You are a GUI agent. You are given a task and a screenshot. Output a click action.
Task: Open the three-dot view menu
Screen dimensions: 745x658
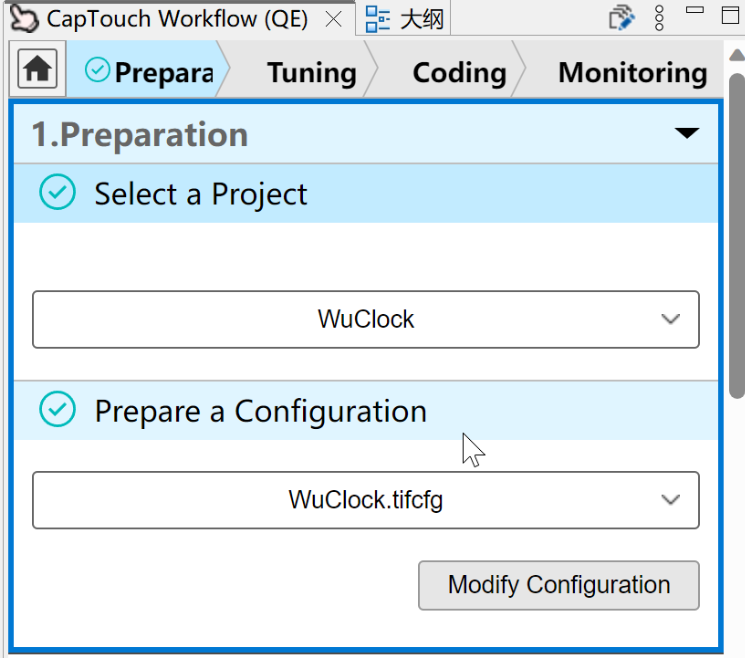click(659, 18)
